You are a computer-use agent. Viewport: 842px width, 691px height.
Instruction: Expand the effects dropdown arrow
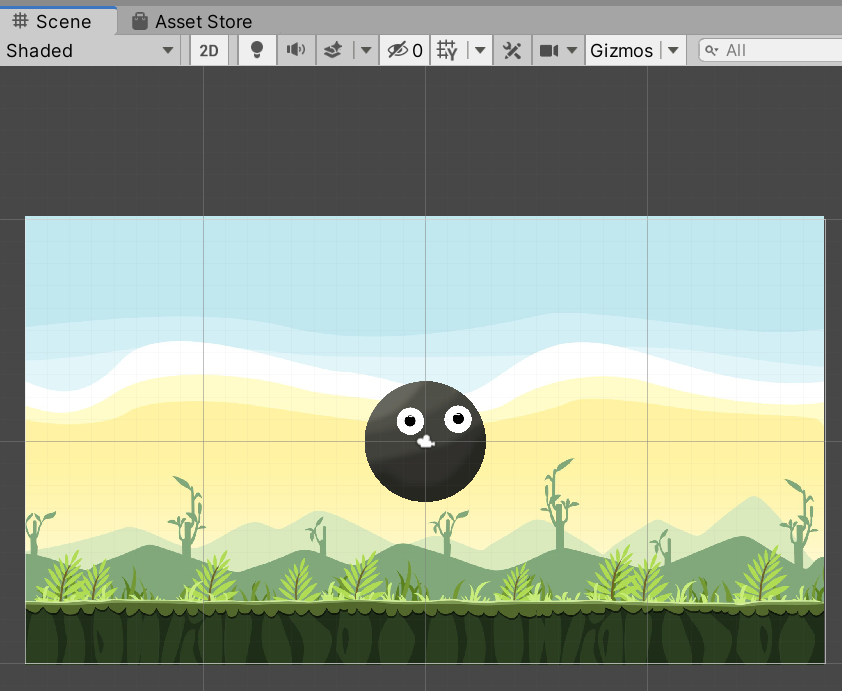click(365, 50)
